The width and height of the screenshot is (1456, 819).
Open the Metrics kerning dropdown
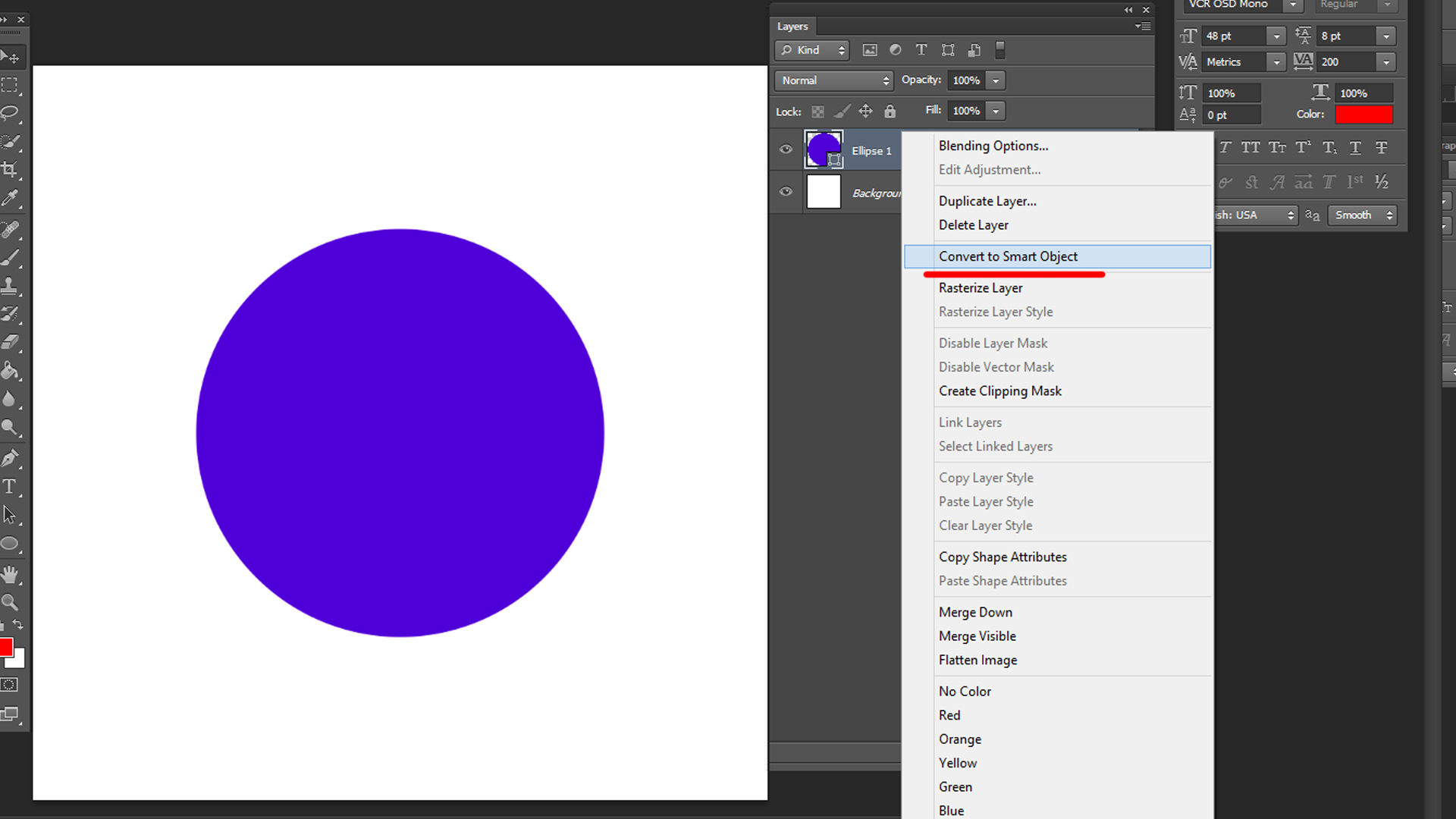pyautogui.click(x=1277, y=62)
